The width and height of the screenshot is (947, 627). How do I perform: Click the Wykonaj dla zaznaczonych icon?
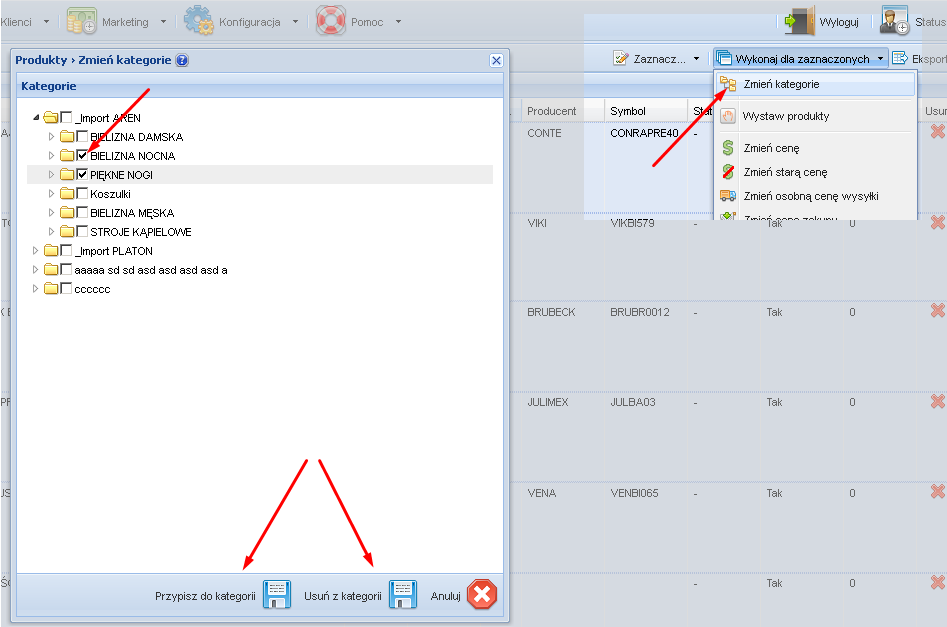click(x=724, y=58)
